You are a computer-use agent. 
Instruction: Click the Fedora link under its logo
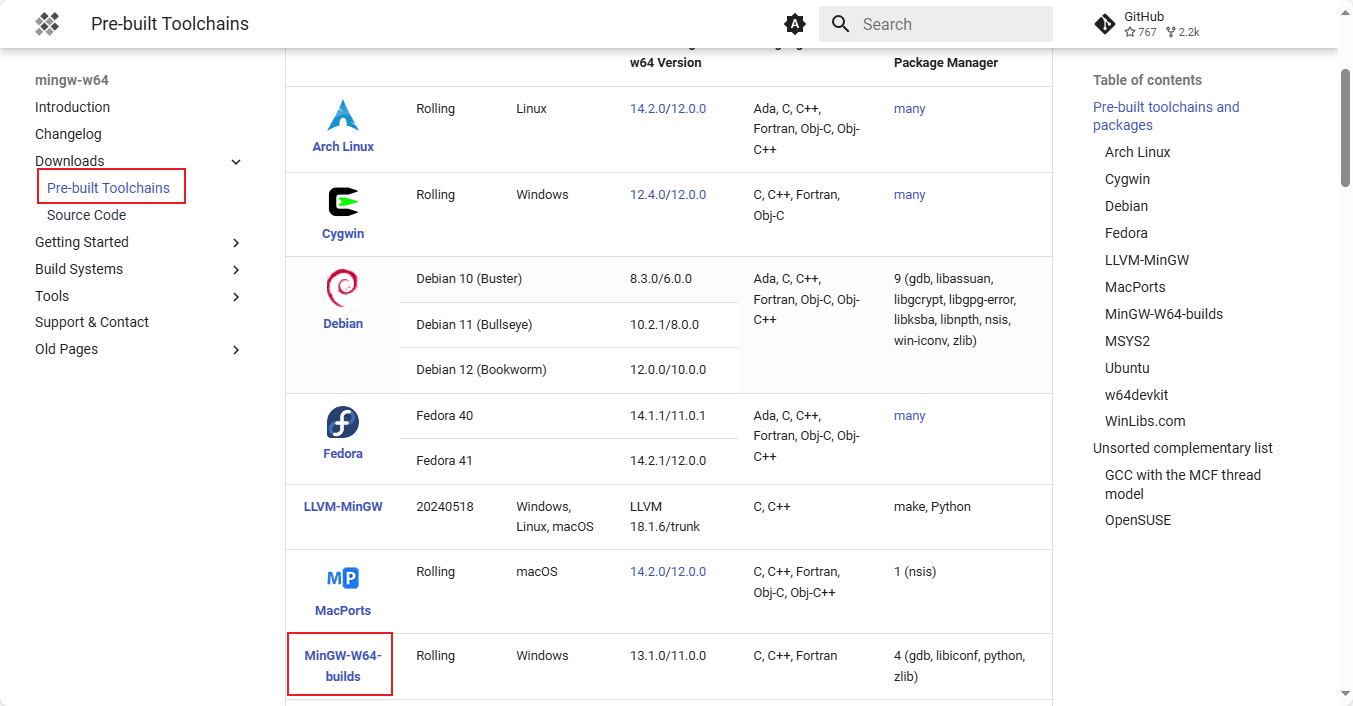tap(343, 454)
